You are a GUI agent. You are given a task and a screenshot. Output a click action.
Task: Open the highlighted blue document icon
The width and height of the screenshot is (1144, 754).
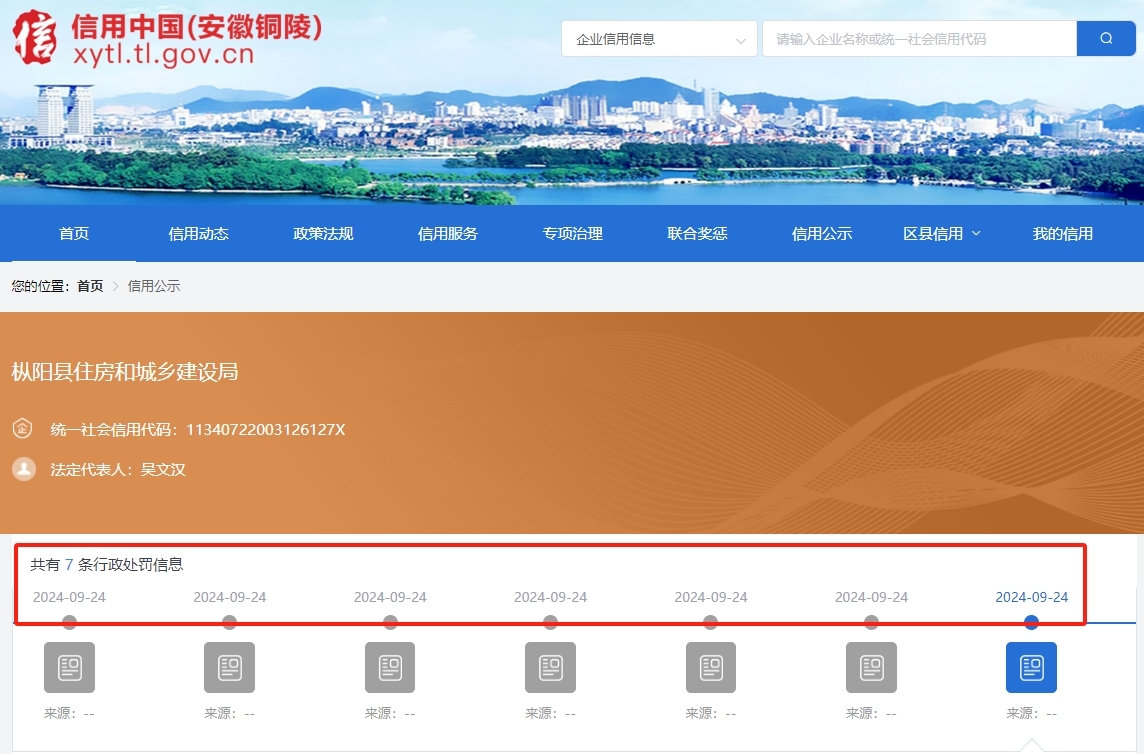point(1031,667)
